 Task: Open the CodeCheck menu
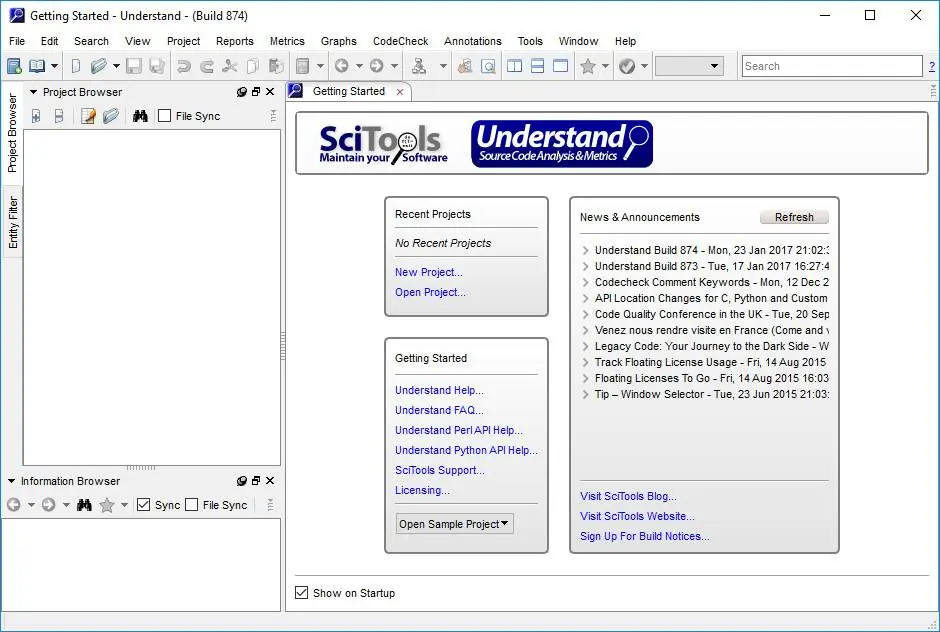[x=400, y=41]
